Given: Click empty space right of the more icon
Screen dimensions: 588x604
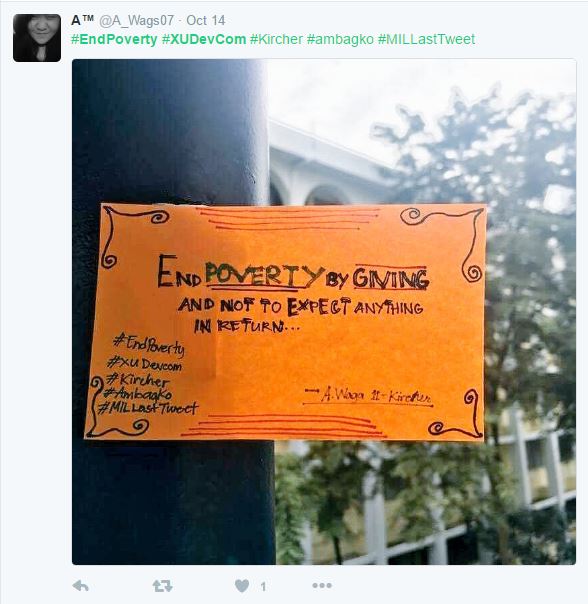Looking at the screenshot, I should (x=455, y=586).
